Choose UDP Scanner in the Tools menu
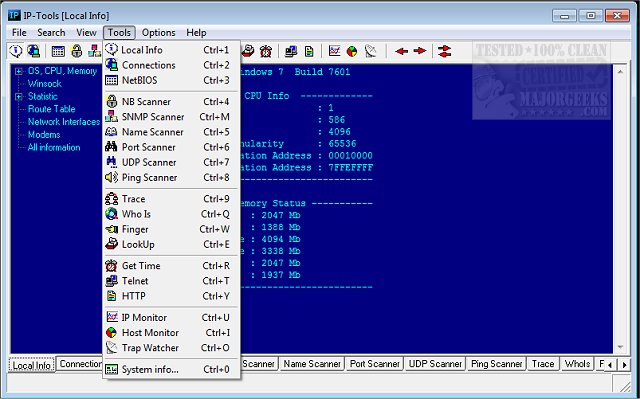 click(x=171, y=162)
